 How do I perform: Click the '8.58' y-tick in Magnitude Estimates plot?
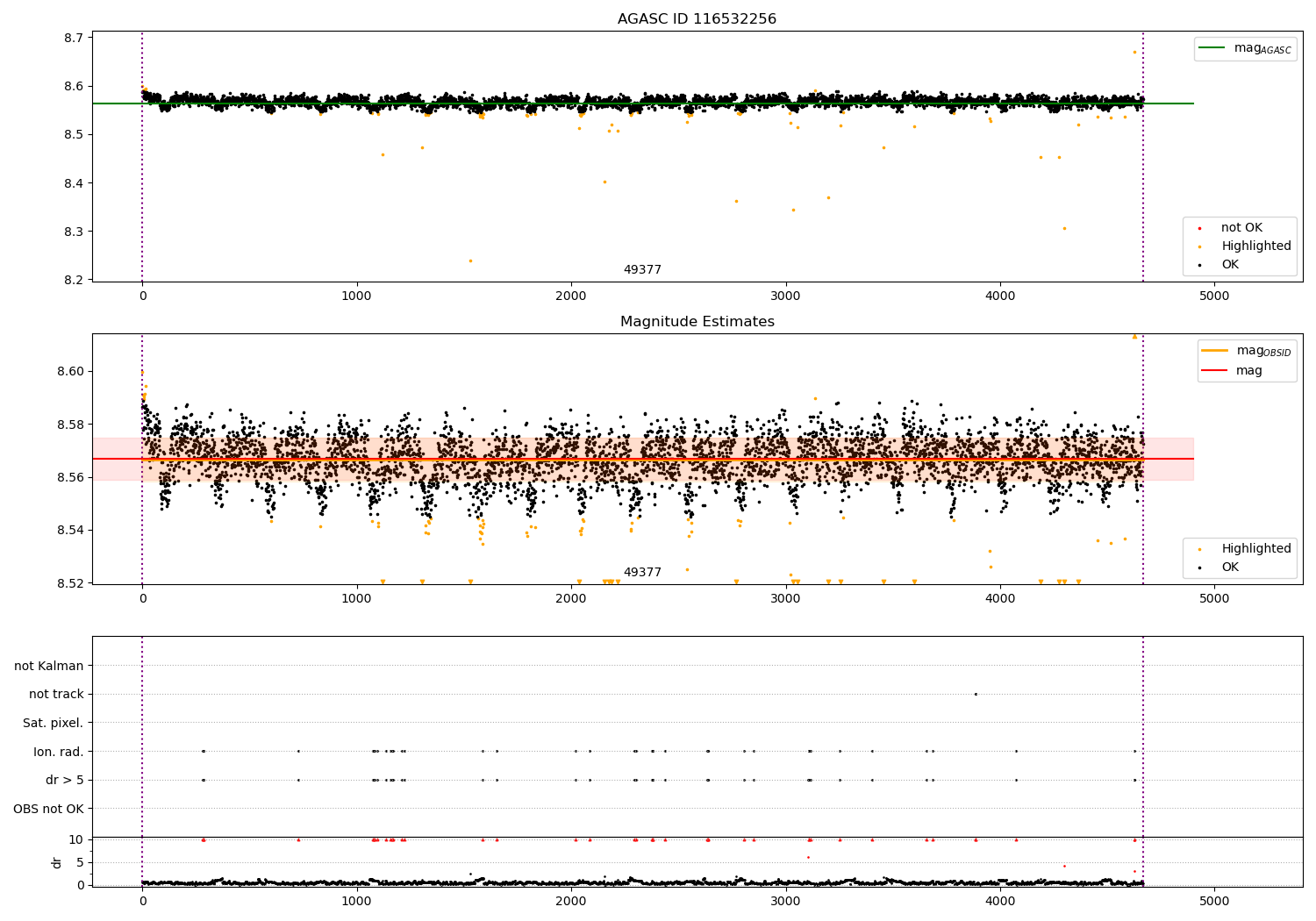[x=69, y=425]
